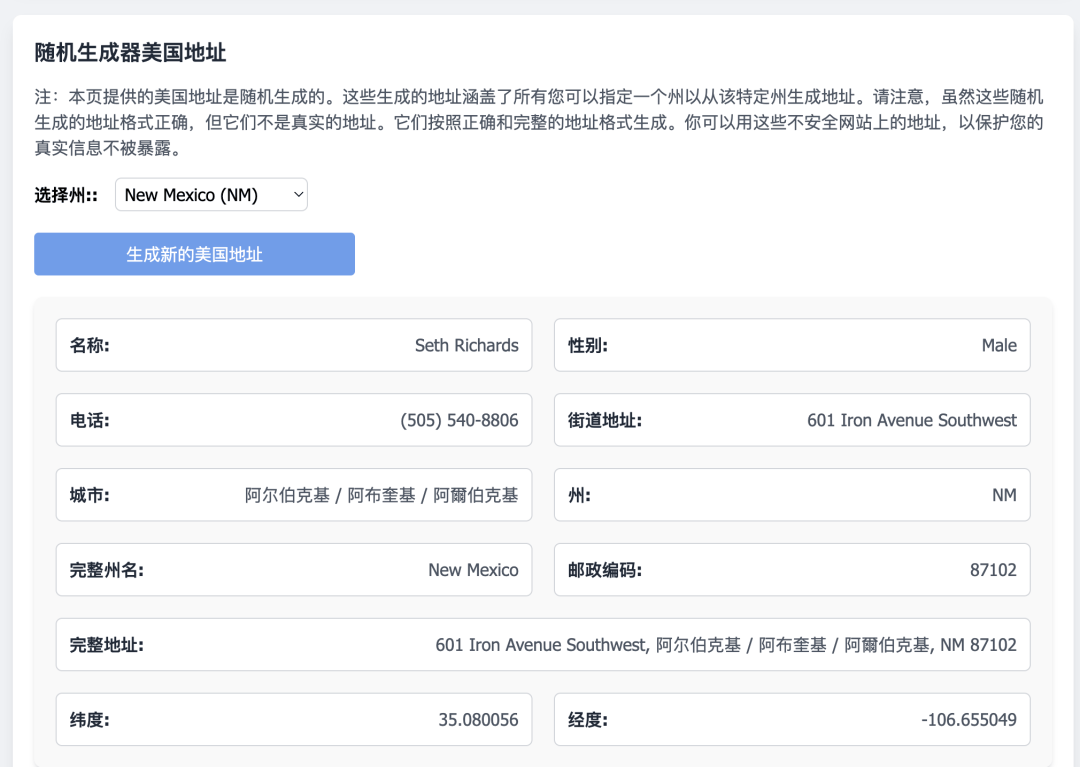Click the state abbreviation NM field
This screenshot has width=1080, height=767.
[x=1005, y=494]
